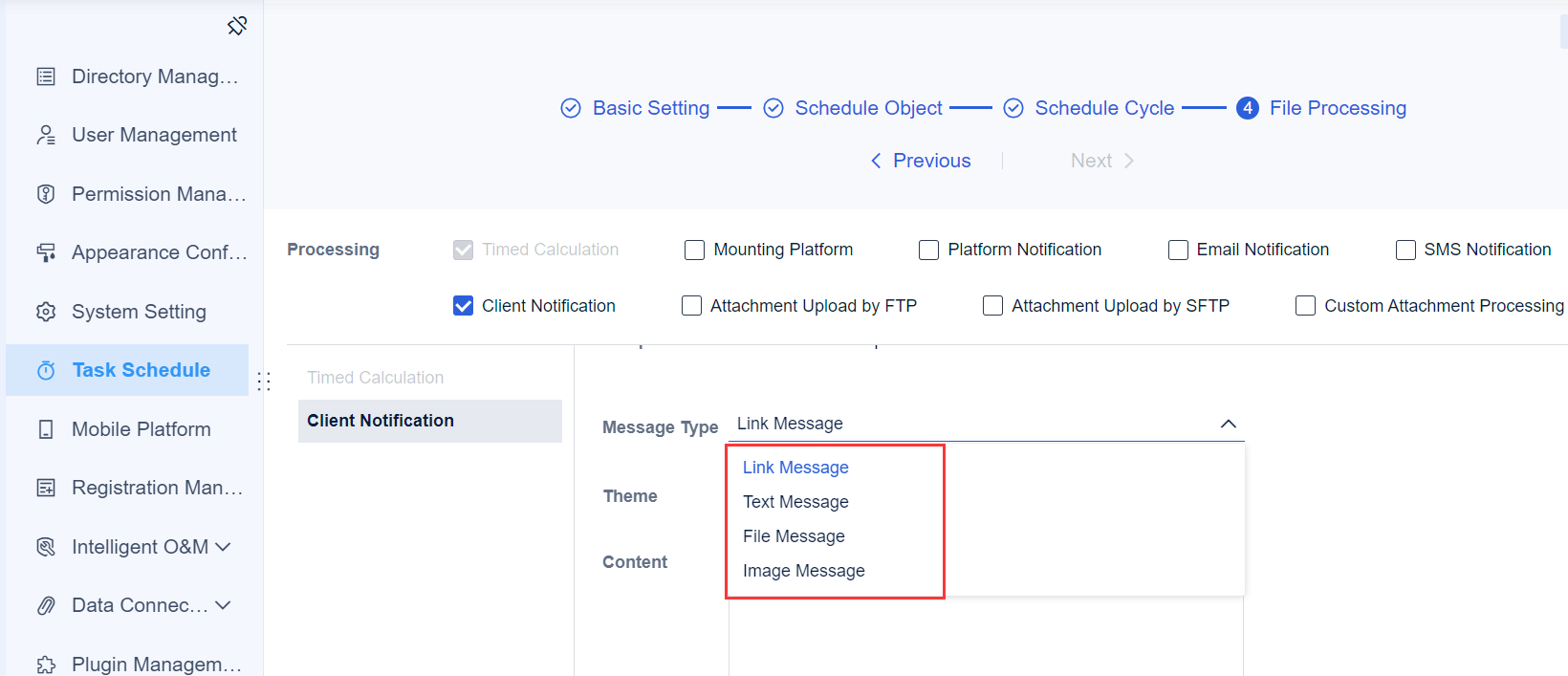Select Task Schedule in the sidebar

[x=127, y=370]
